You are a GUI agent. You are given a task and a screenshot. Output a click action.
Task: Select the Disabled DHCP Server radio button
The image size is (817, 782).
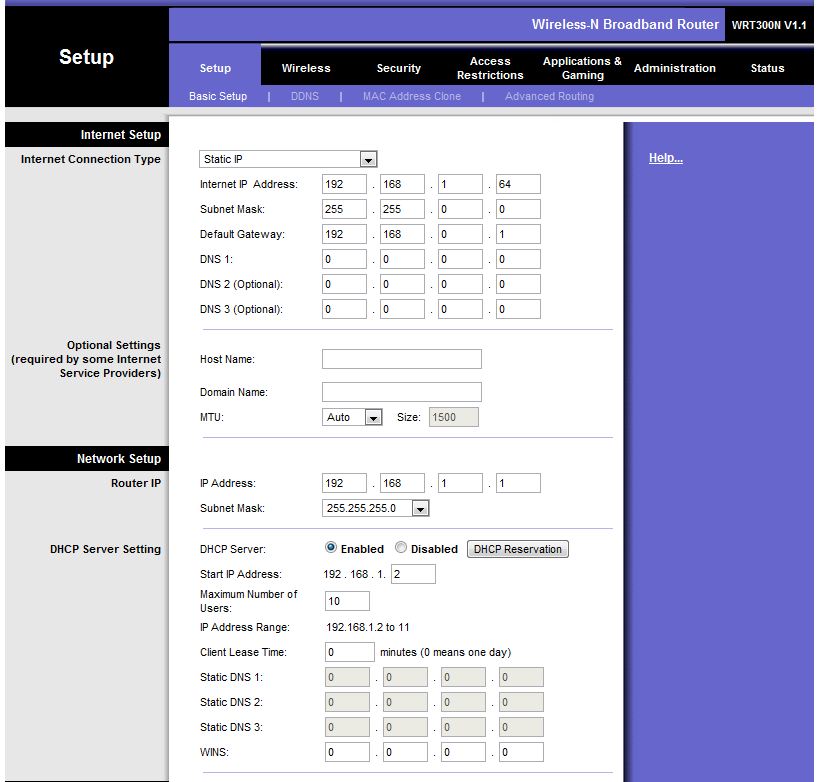click(401, 548)
